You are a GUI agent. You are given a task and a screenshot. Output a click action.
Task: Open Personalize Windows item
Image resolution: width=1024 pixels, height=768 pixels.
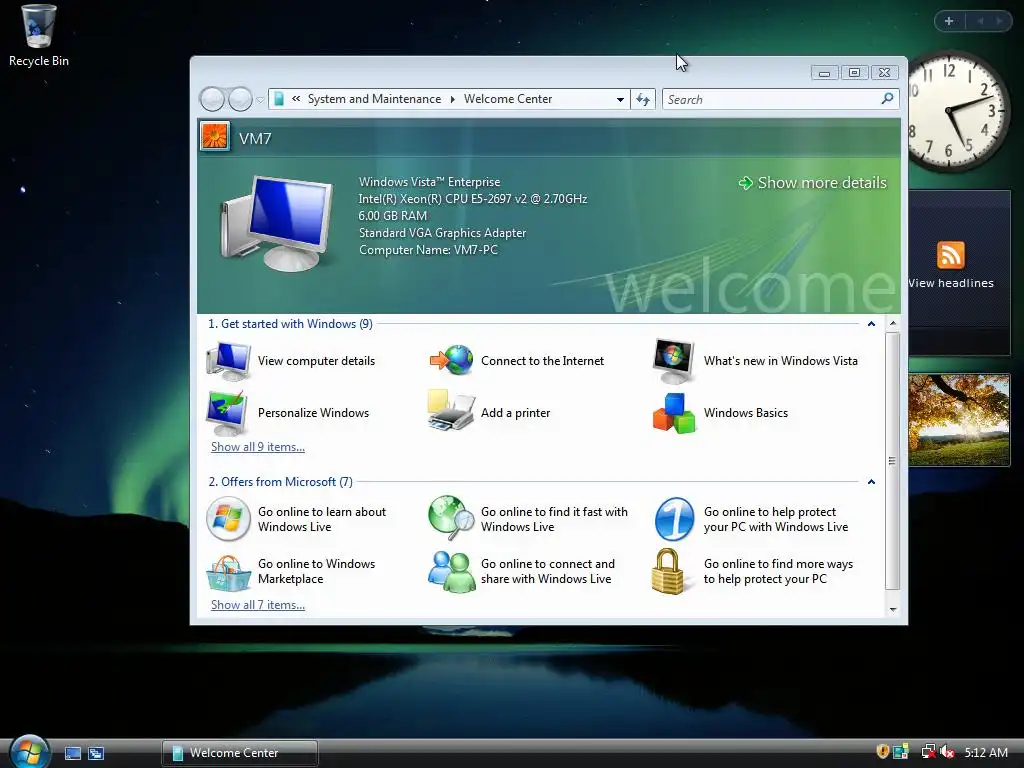pos(288,413)
